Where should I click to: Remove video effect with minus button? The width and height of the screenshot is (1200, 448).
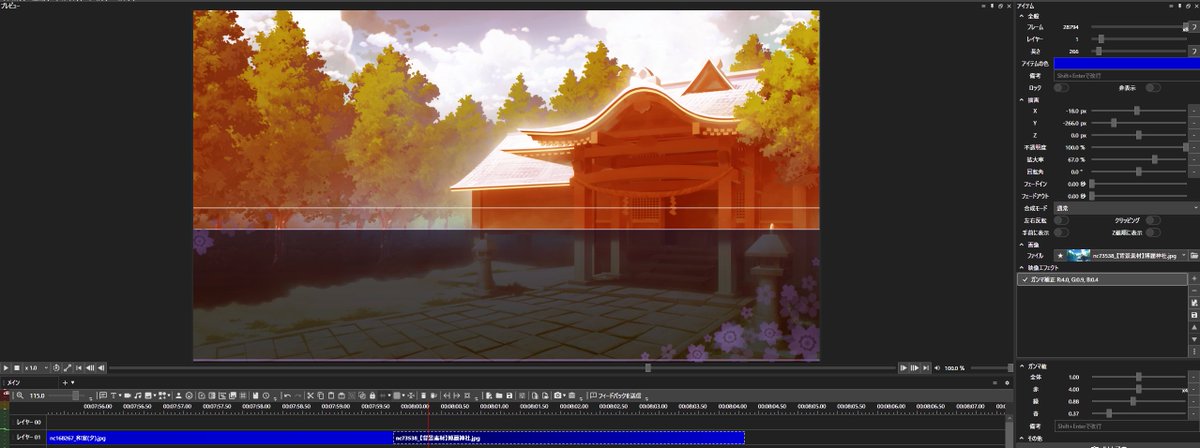tap(1194, 291)
